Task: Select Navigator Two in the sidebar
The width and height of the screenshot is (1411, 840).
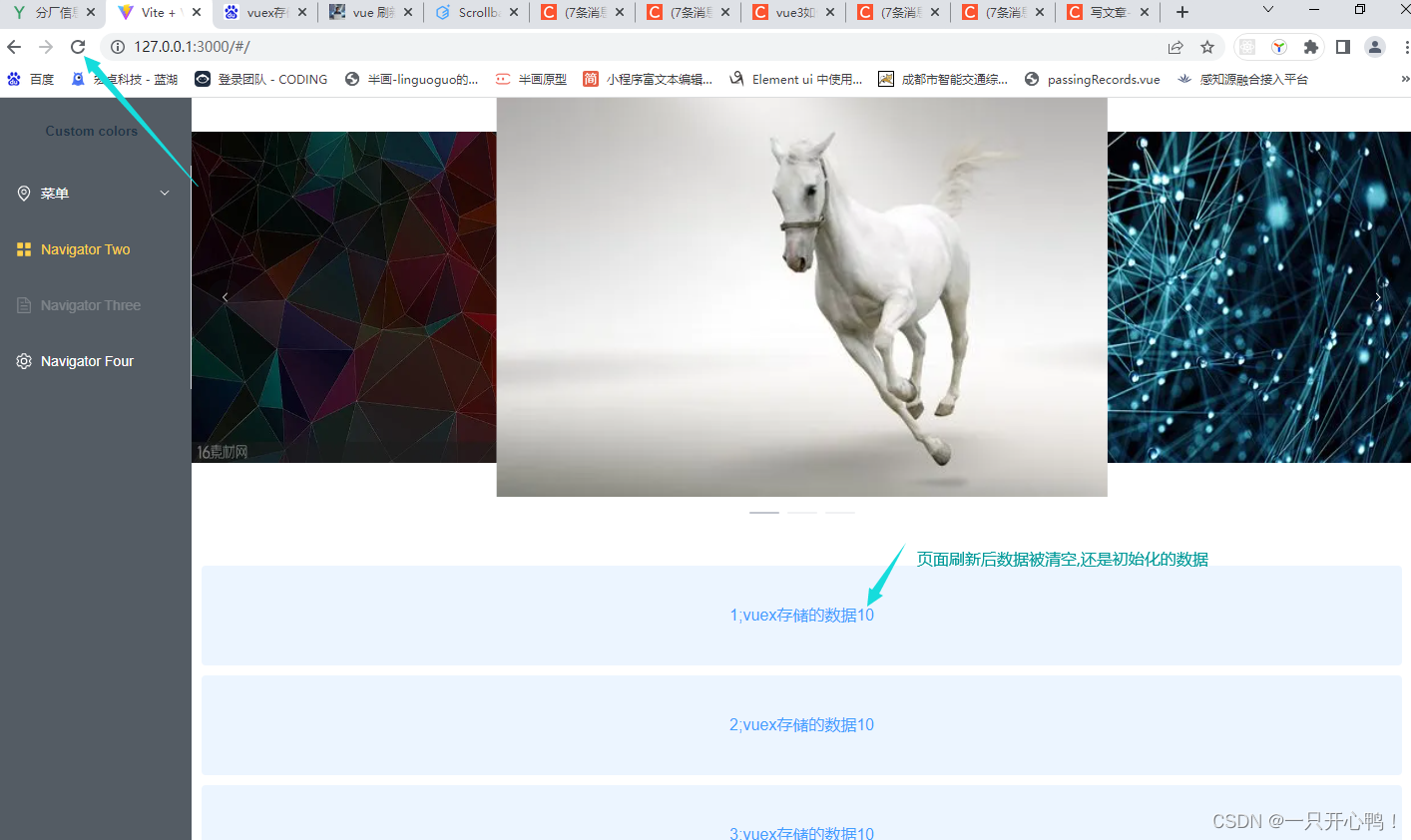Action: click(x=96, y=249)
